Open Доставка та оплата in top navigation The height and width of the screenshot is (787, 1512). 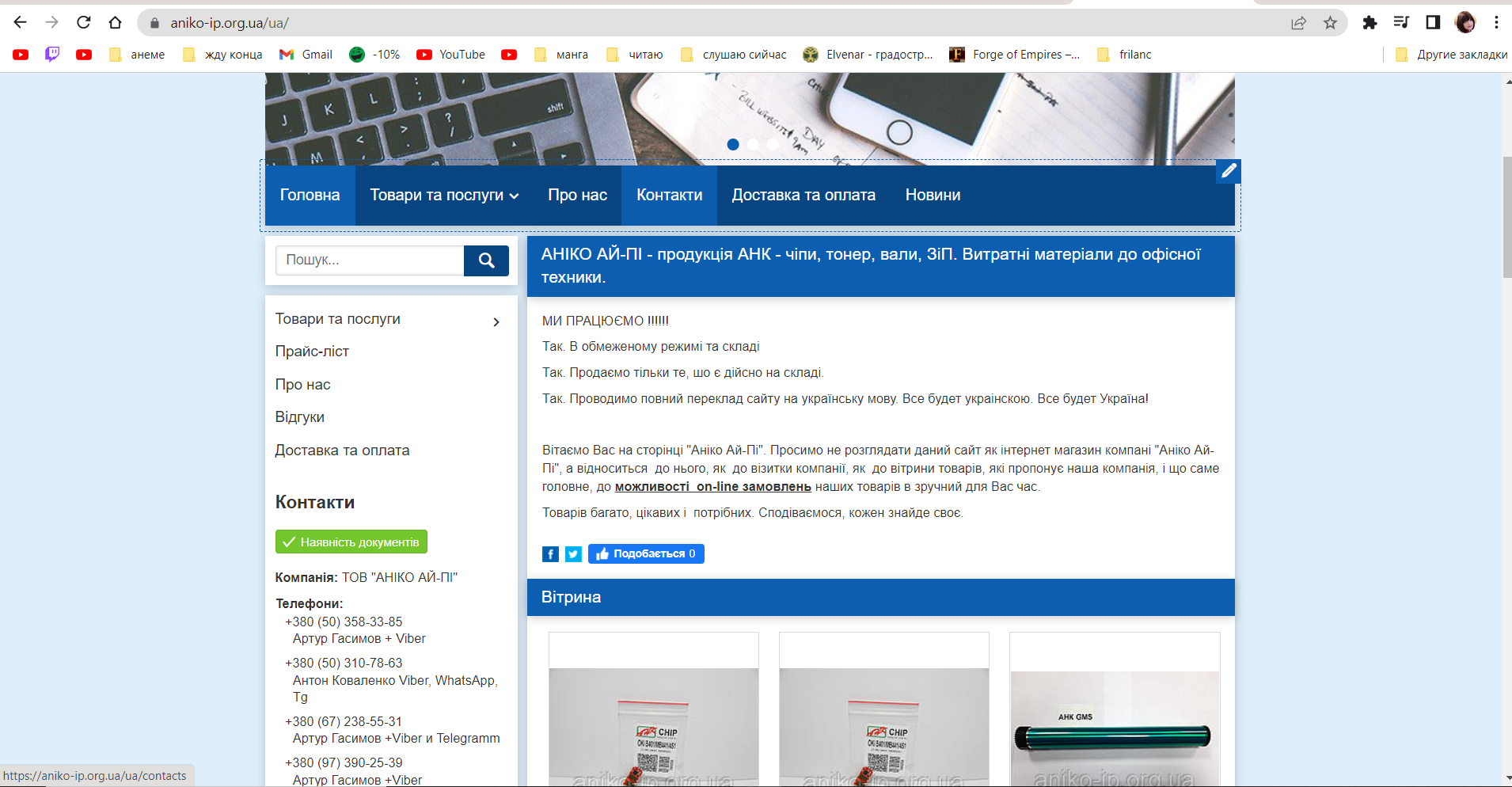[x=803, y=195]
